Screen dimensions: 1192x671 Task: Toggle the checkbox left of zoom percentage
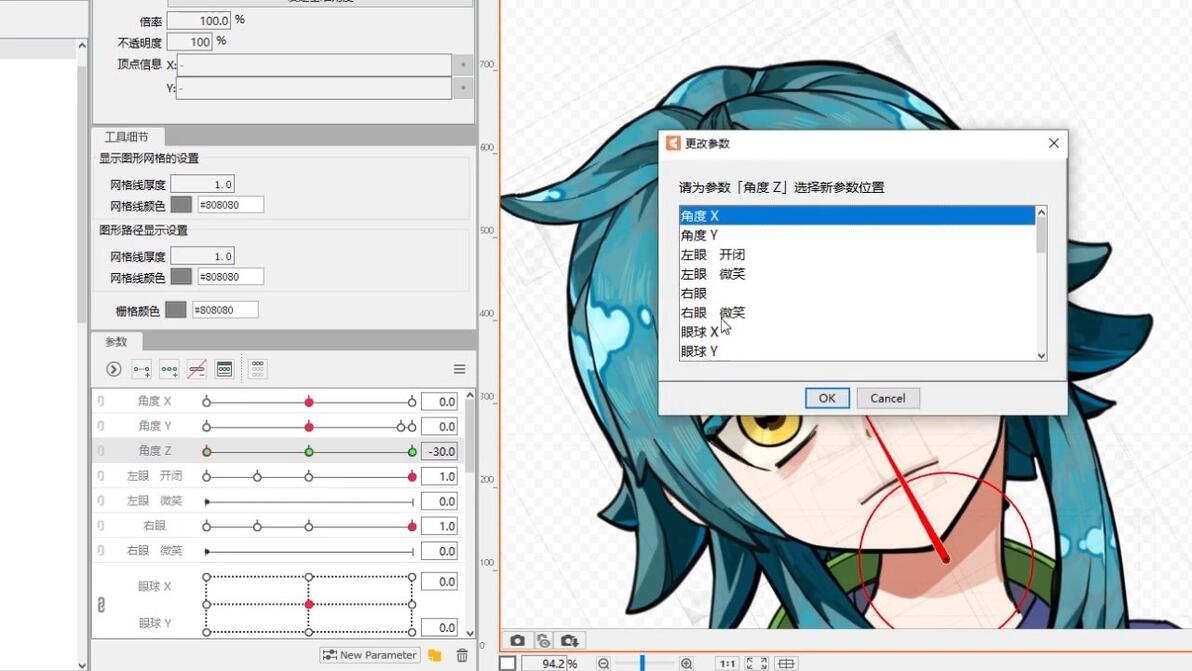[x=508, y=663]
